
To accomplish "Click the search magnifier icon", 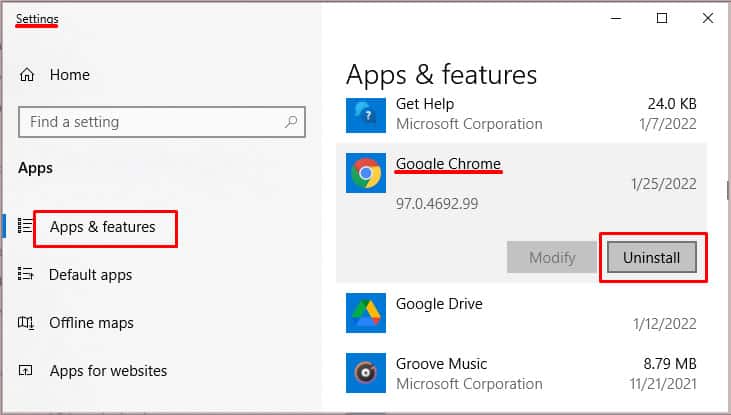I will pyautogui.click(x=291, y=122).
